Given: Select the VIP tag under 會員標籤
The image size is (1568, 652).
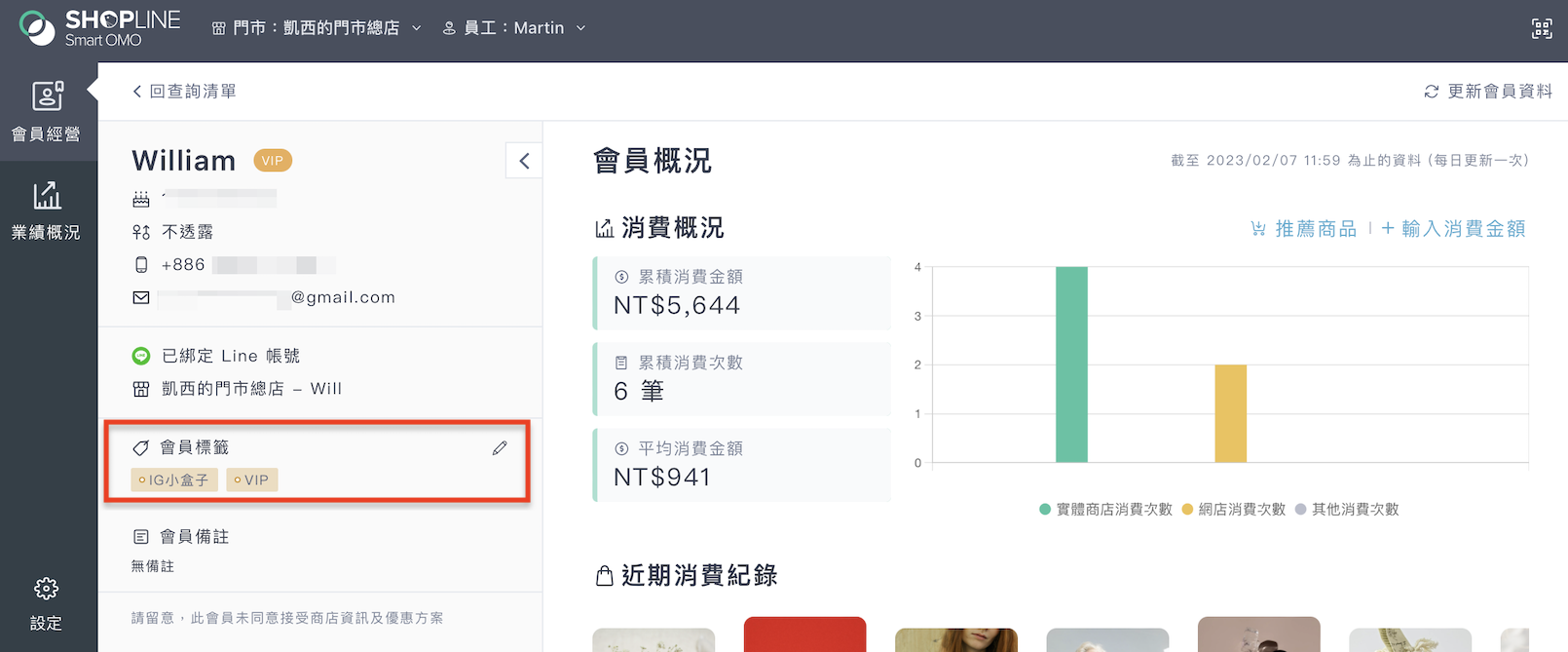Looking at the screenshot, I should tap(252, 479).
